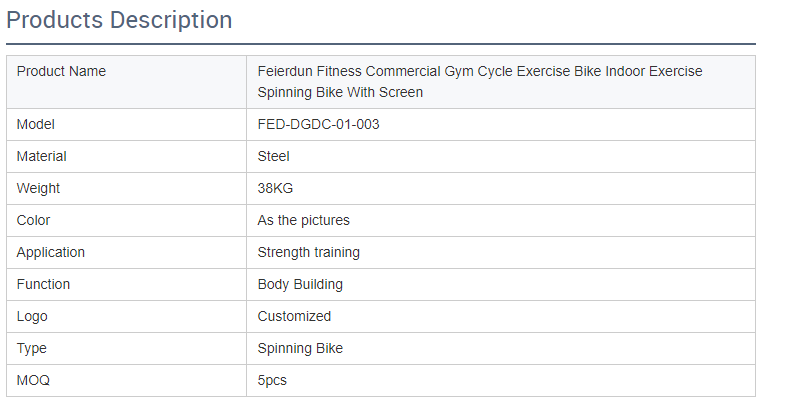Click the Strength training value
789x403 pixels.
[309, 253]
